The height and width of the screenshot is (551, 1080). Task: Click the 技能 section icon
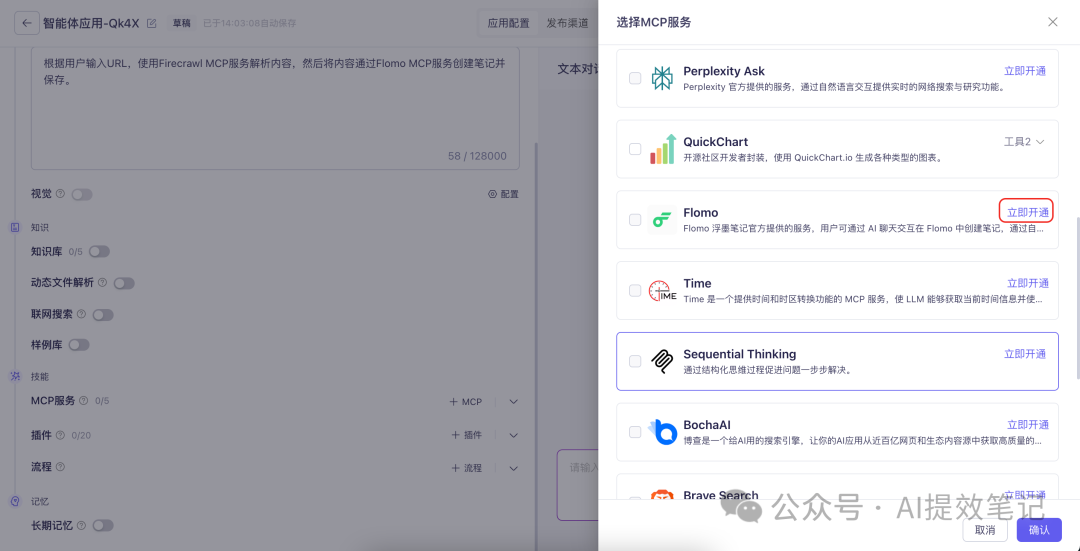pyautogui.click(x=15, y=377)
